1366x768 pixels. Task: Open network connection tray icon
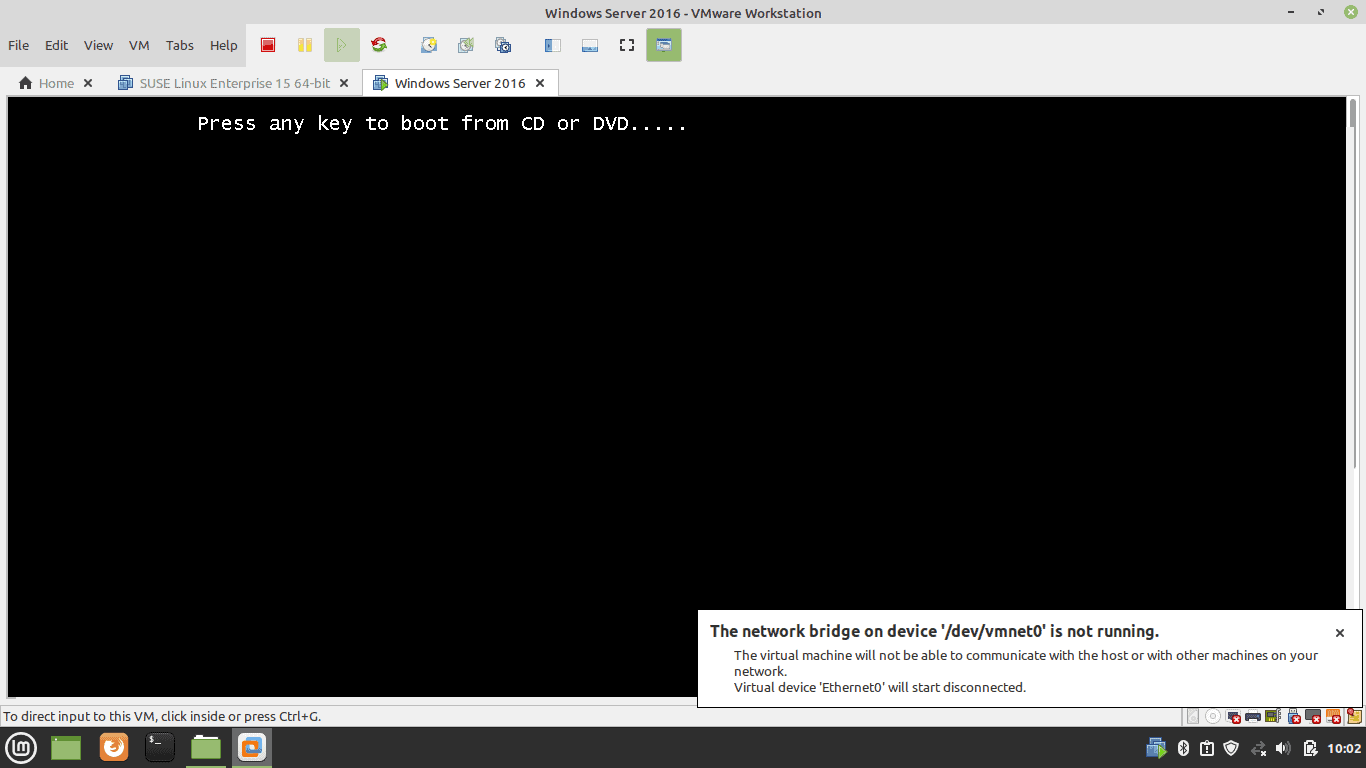(x=1258, y=748)
